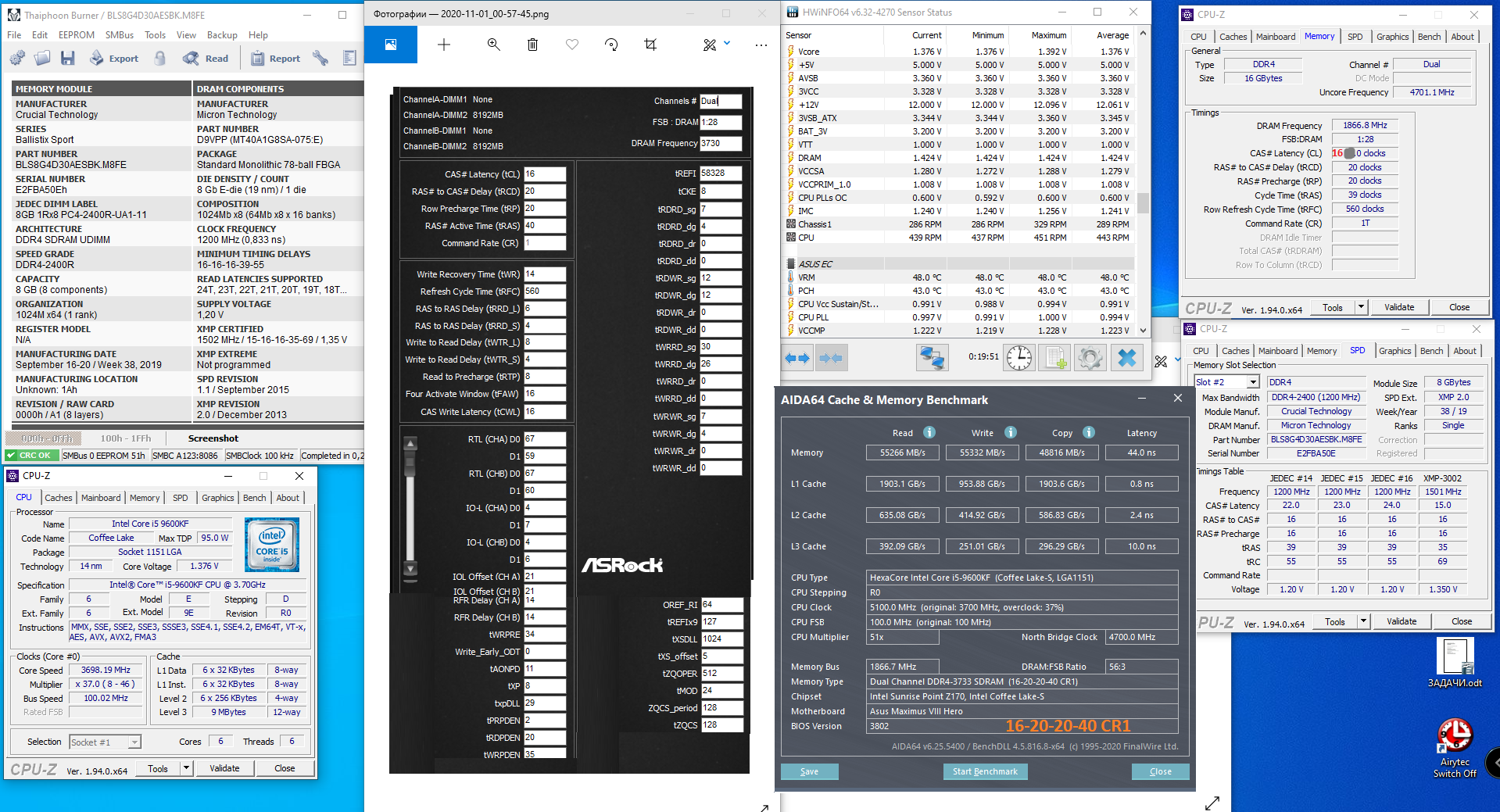This screenshot has height=812, width=1500.
Task: Click the crop icon in Photos toolbar
Action: point(650,45)
